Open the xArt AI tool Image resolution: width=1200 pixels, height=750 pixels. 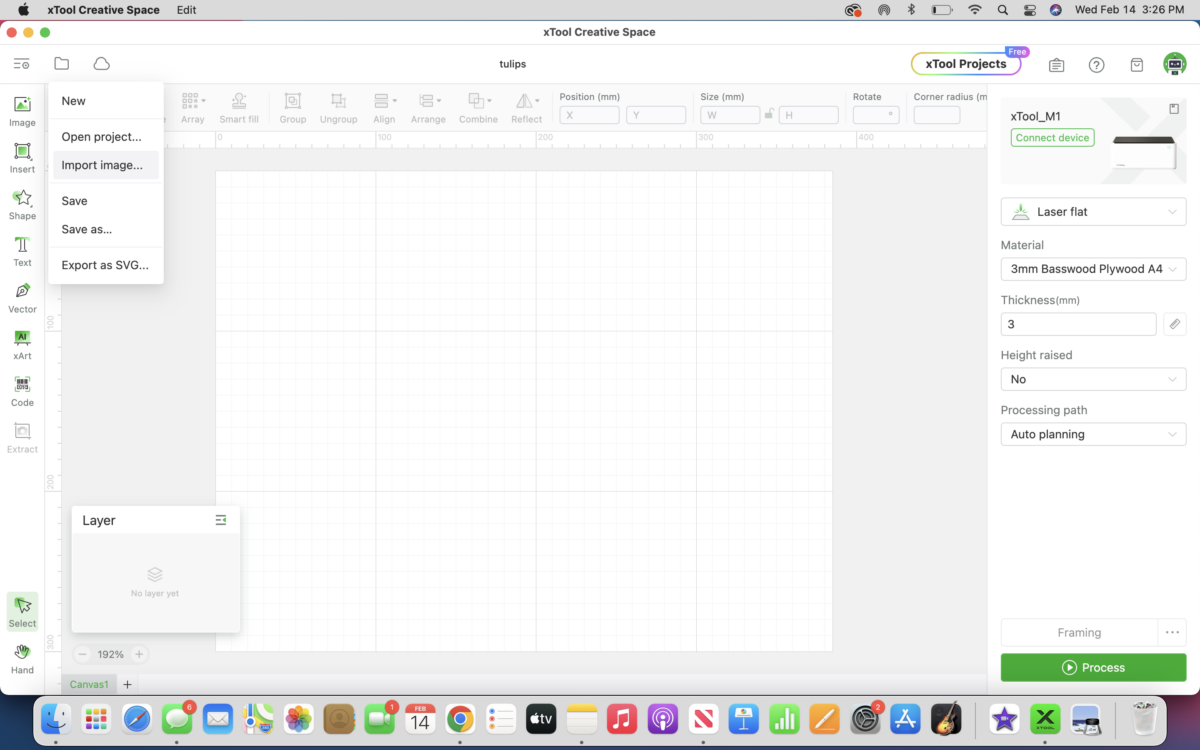[22, 345]
